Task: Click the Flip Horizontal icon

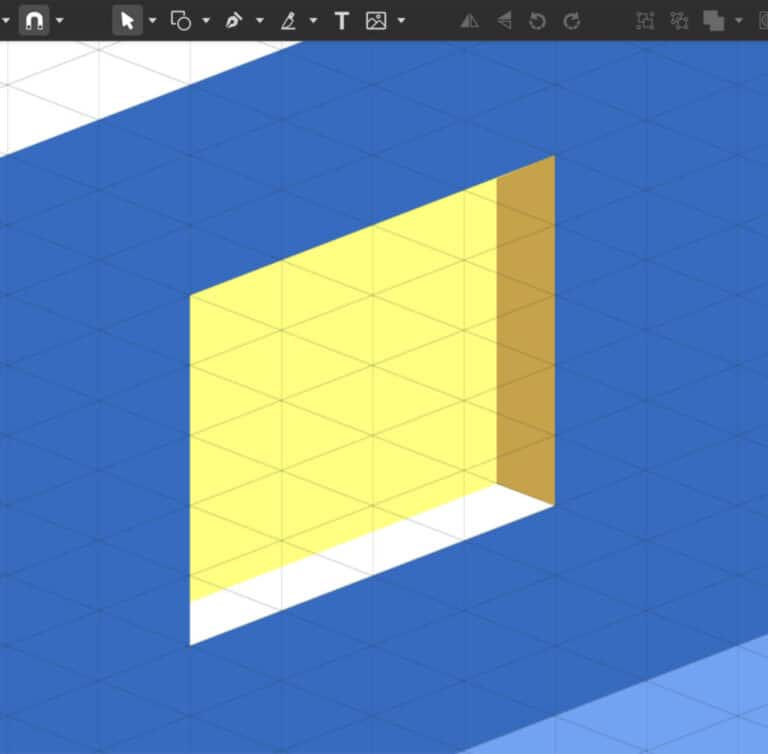Action: click(469, 21)
